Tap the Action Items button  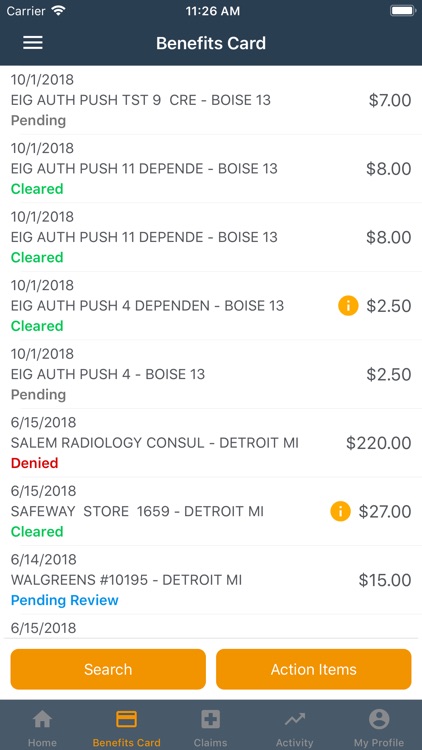(x=313, y=669)
